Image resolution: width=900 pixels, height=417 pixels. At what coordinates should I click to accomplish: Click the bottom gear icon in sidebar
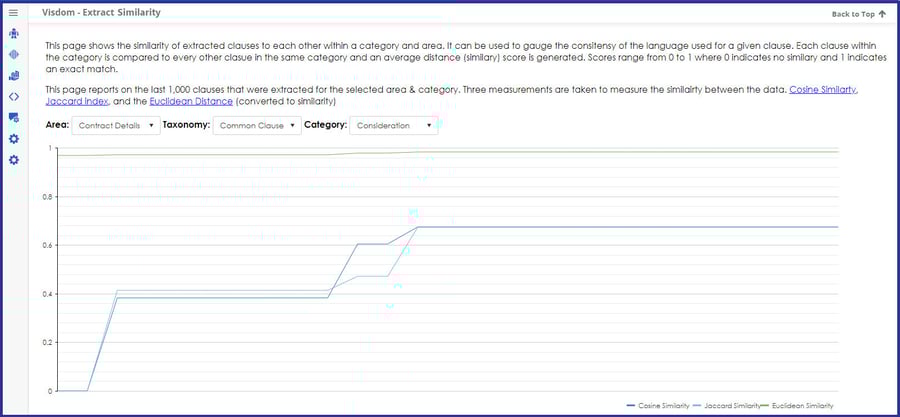coord(14,159)
